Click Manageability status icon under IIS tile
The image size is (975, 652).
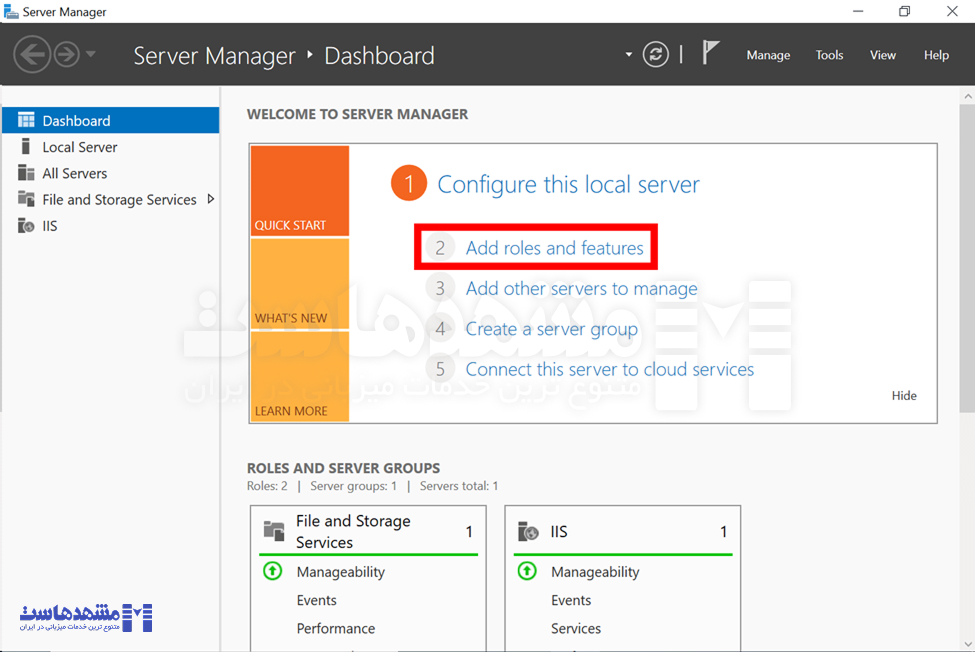pos(527,571)
